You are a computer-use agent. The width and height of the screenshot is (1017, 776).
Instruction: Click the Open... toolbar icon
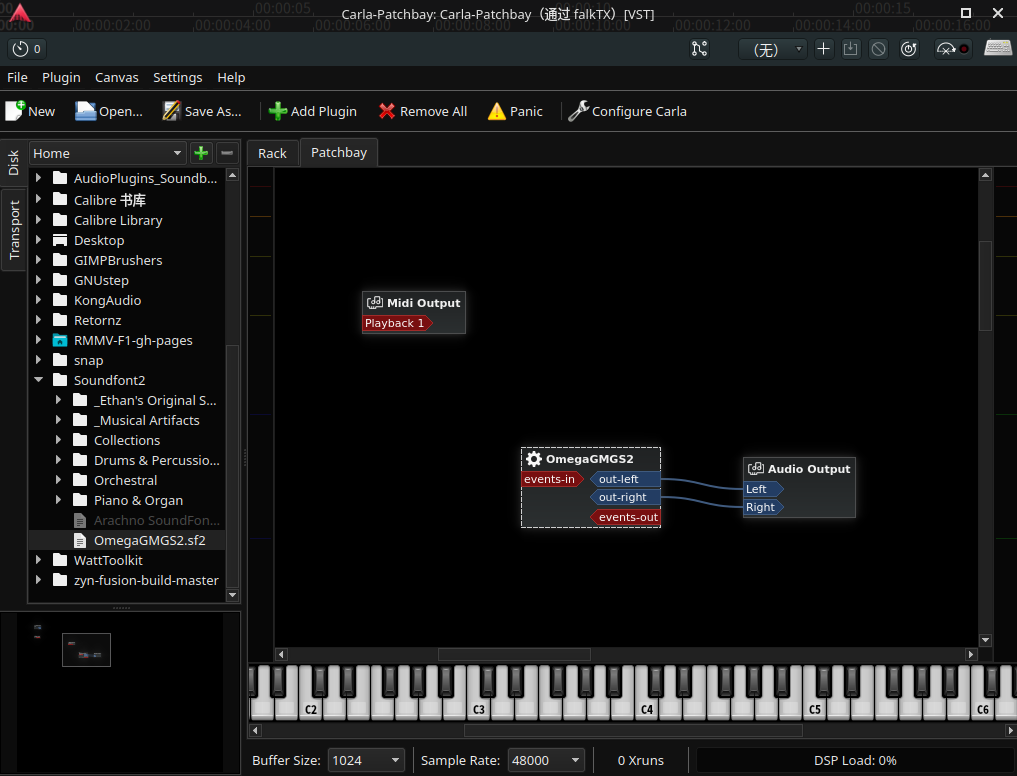[x=85, y=111]
